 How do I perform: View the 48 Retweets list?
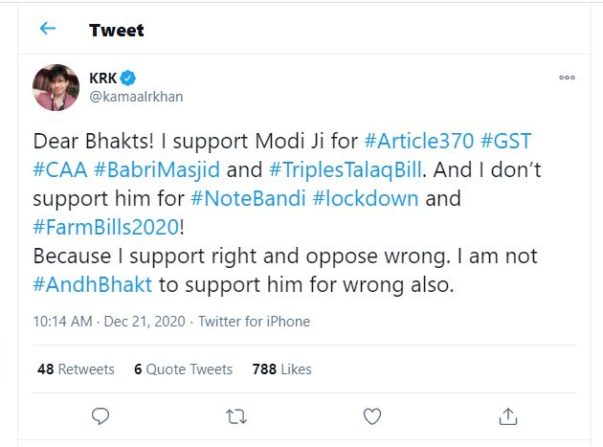pyautogui.click(x=76, y=369)
